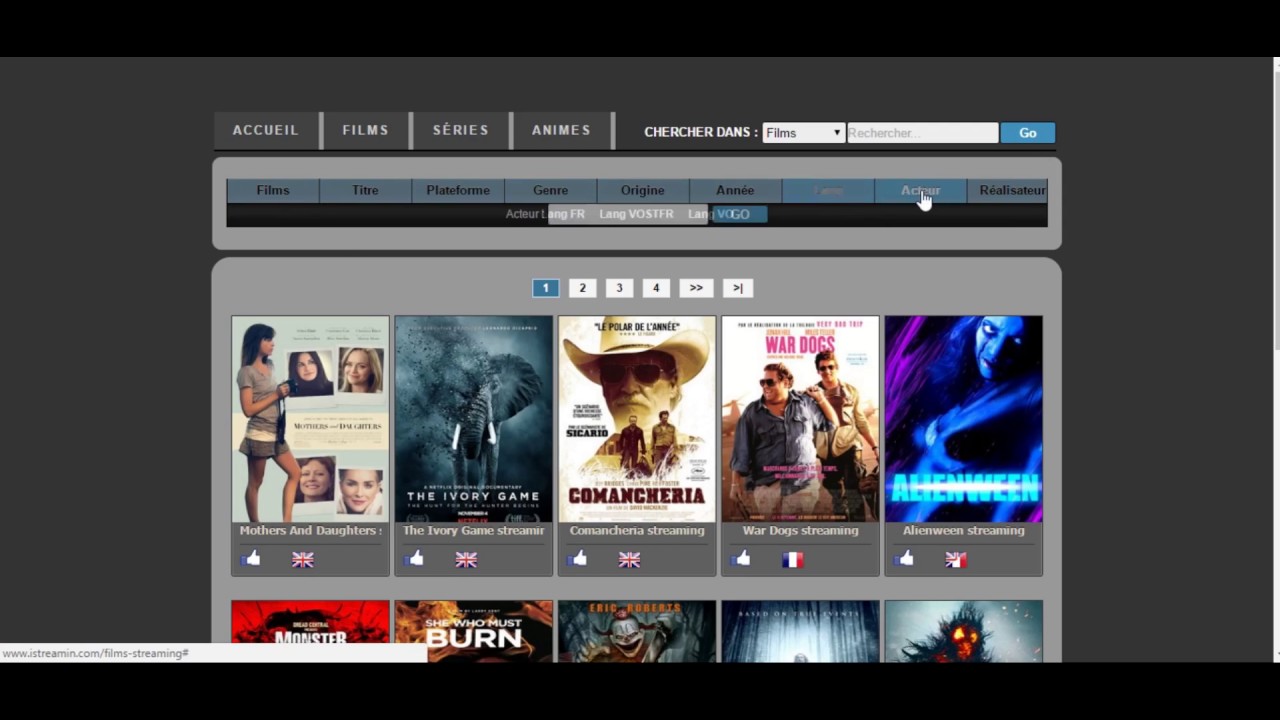Click the War Dogs streaming title link
Image resolution: width=1280 pixels, height=720 pixels.
click(x=800, y=531)
